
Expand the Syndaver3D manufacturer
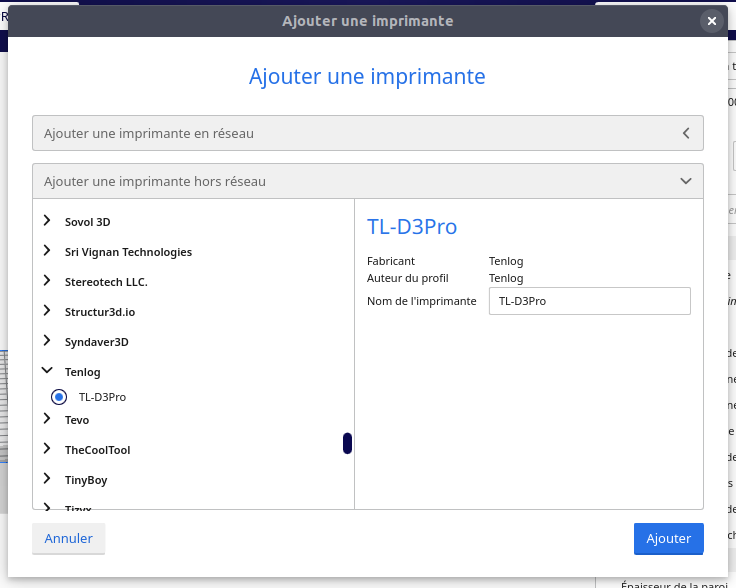[x=47, y=341]
